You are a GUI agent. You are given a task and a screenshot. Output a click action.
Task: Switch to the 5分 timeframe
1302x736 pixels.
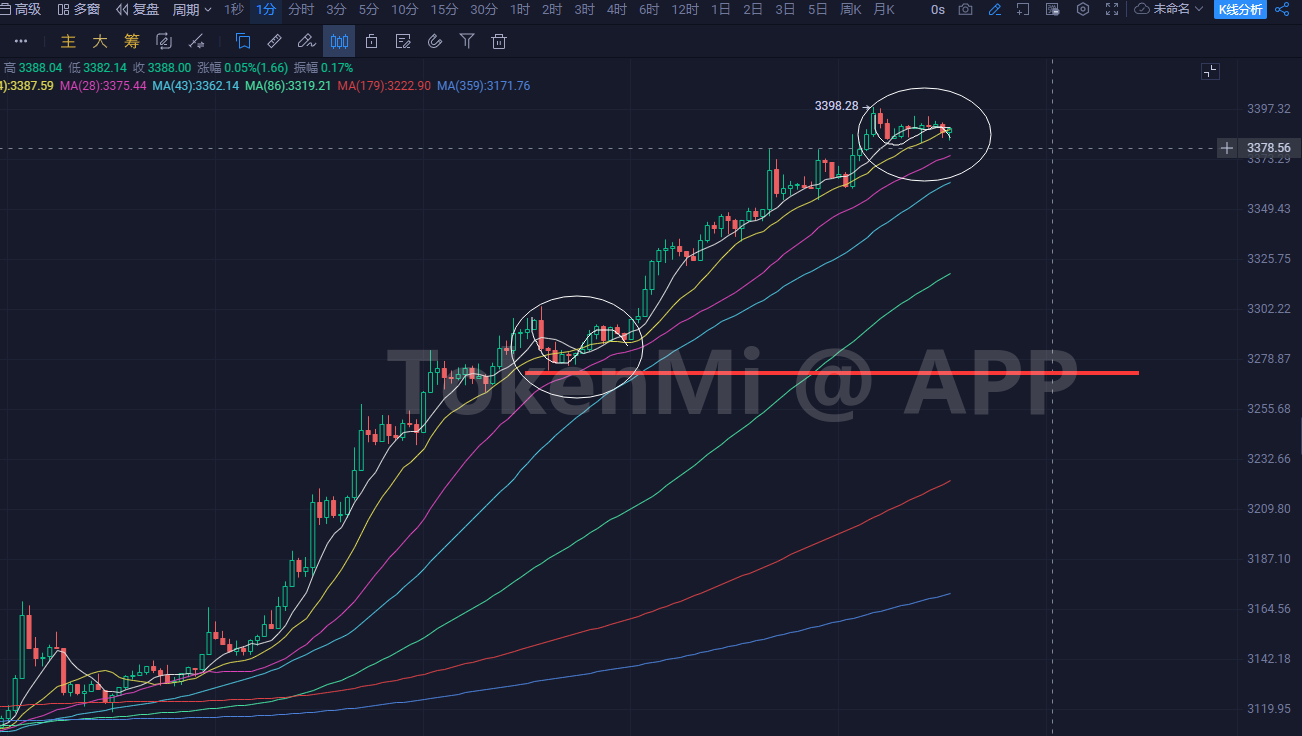(x=369, y=10)
